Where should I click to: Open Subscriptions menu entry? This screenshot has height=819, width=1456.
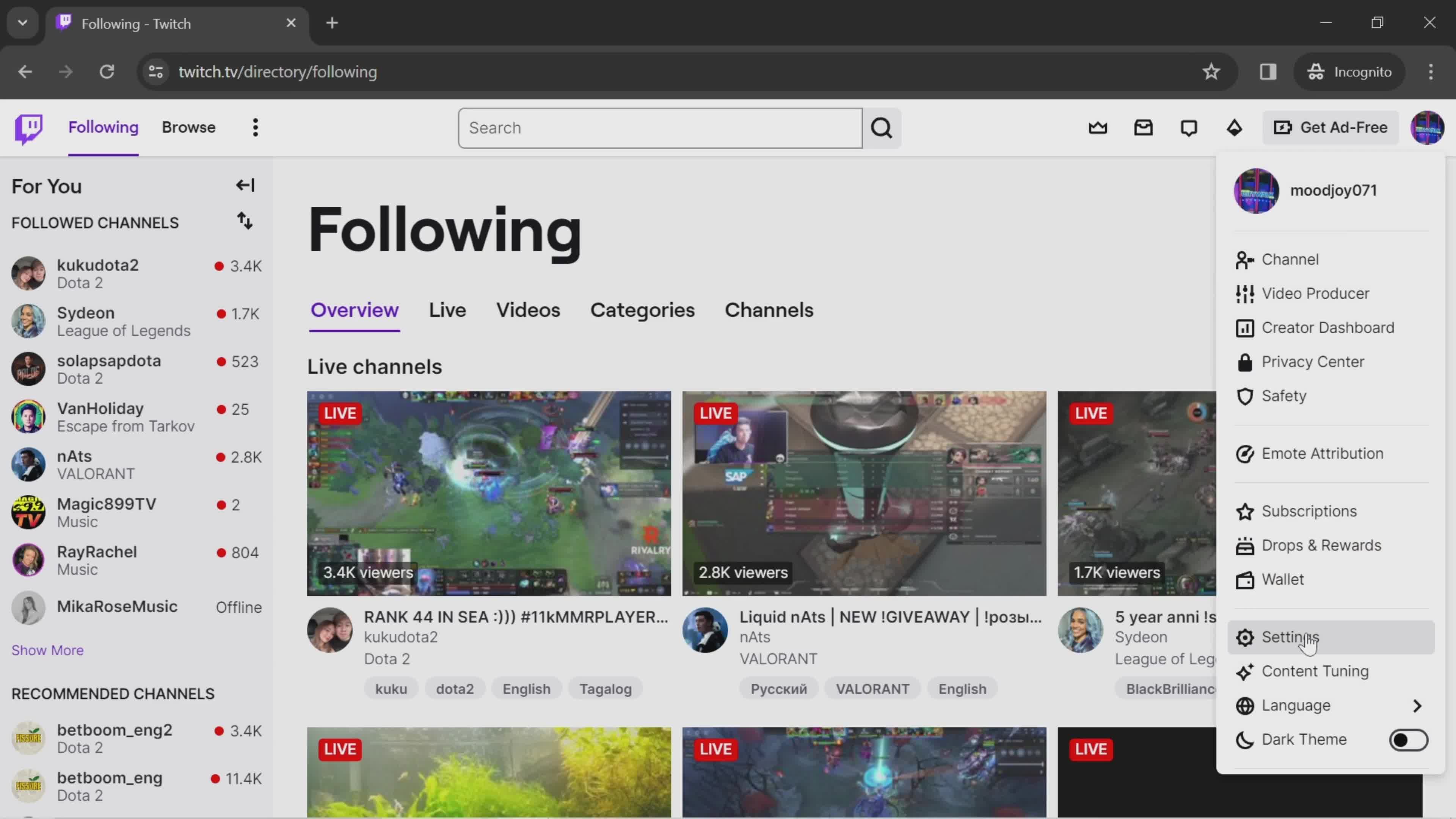tap(1331, 511)
